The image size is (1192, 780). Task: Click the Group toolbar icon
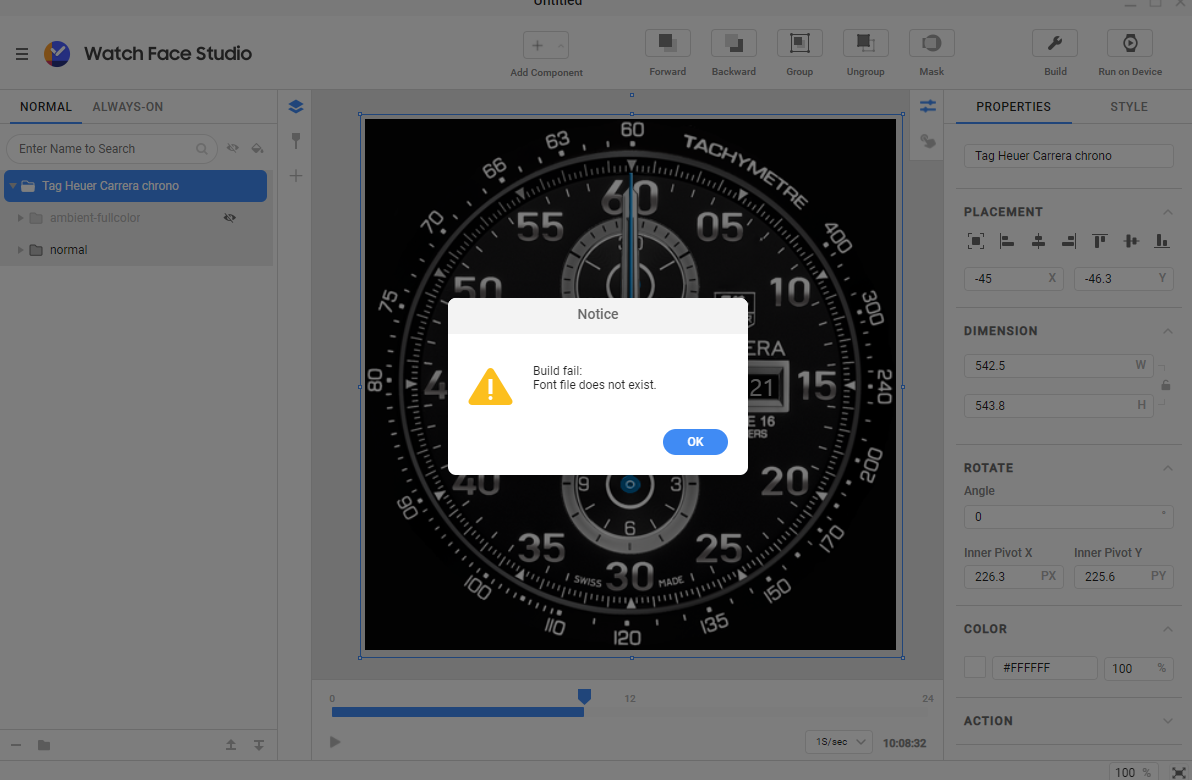[x=800, y=43]
